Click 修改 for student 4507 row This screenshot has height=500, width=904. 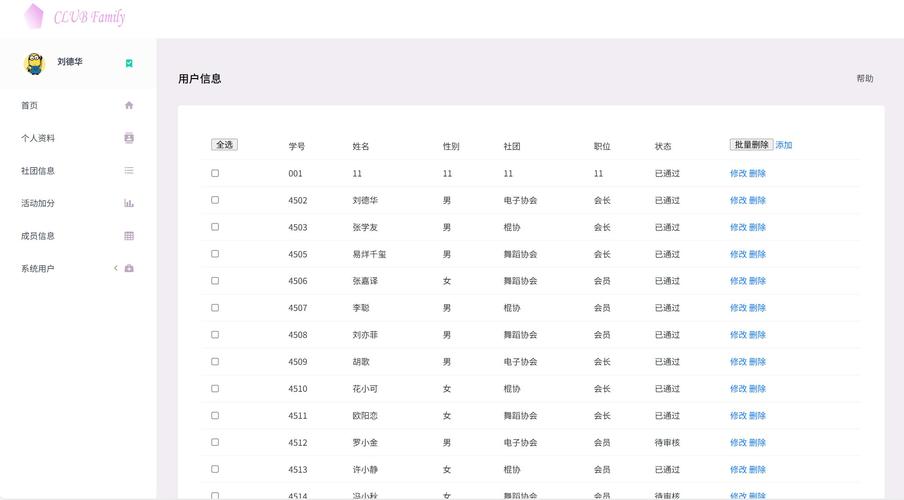pyautogui.click(x=738, y=308)
